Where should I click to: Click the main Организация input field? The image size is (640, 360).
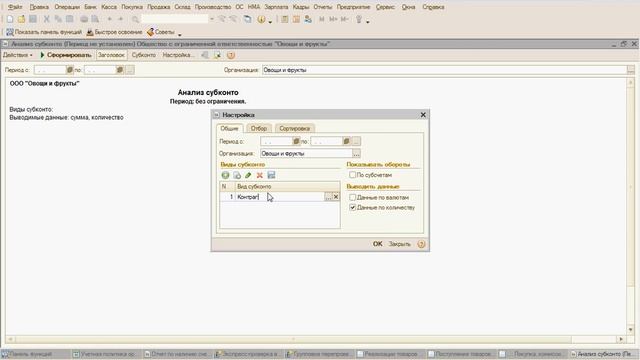pyautogui.click(x=444, y=70)
